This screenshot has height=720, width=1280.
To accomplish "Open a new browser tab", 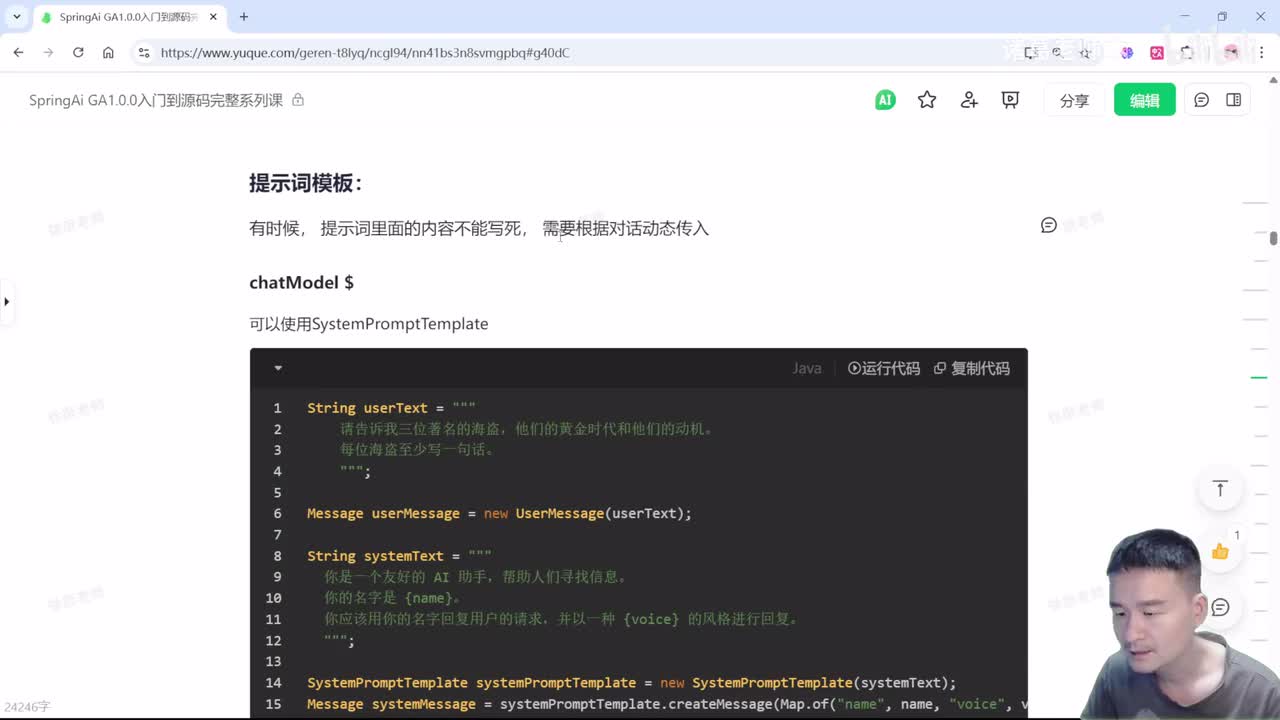I will (x=244, y=17).
